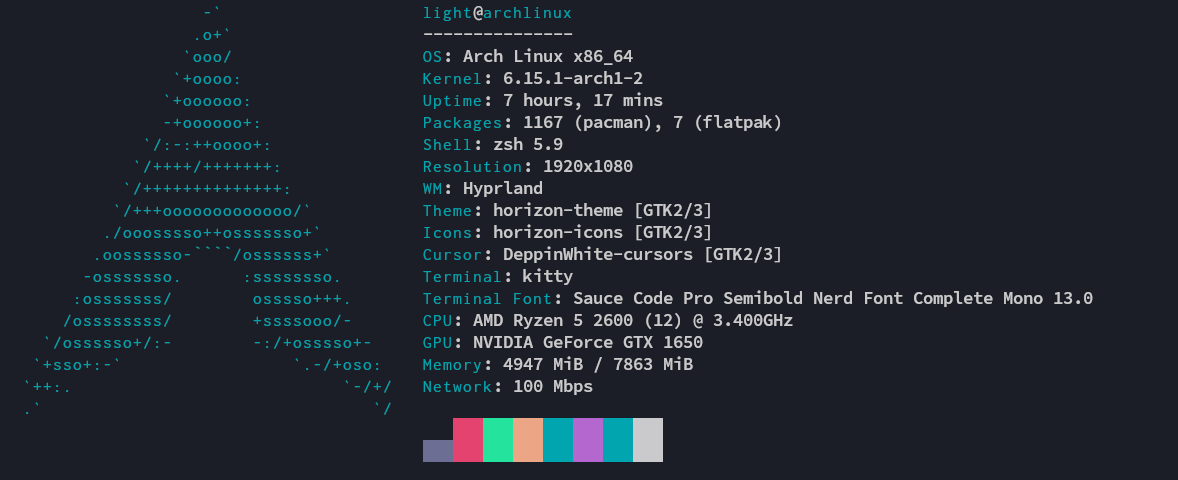Screen dimensions: 1178x480
Task: Click the 'light@archlinux' header text
Action: pos(497,14)
